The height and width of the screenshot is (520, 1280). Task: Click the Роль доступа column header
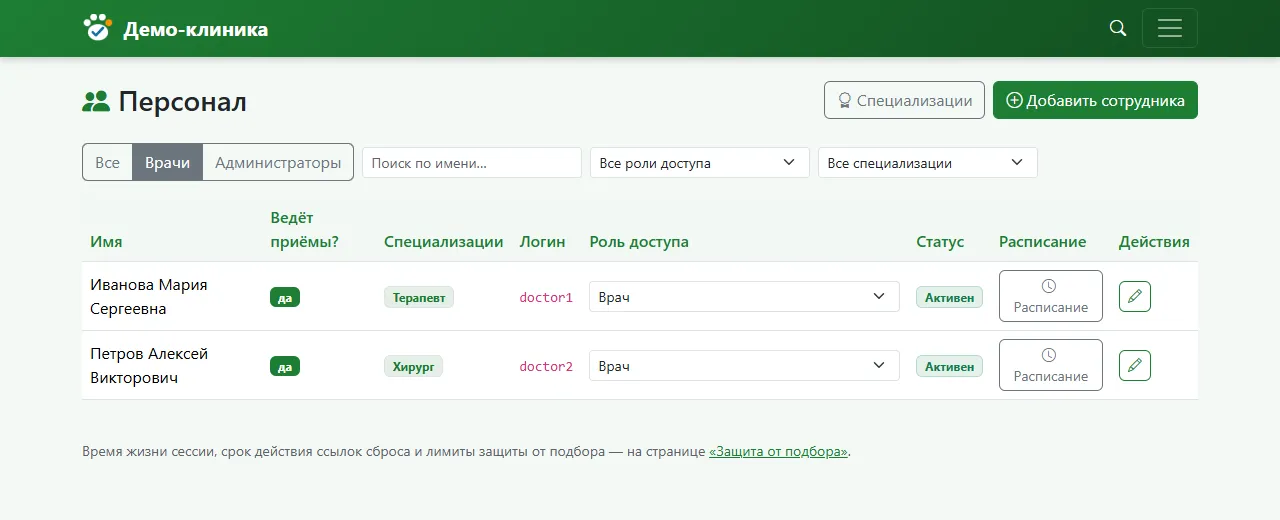pos(639,241)
